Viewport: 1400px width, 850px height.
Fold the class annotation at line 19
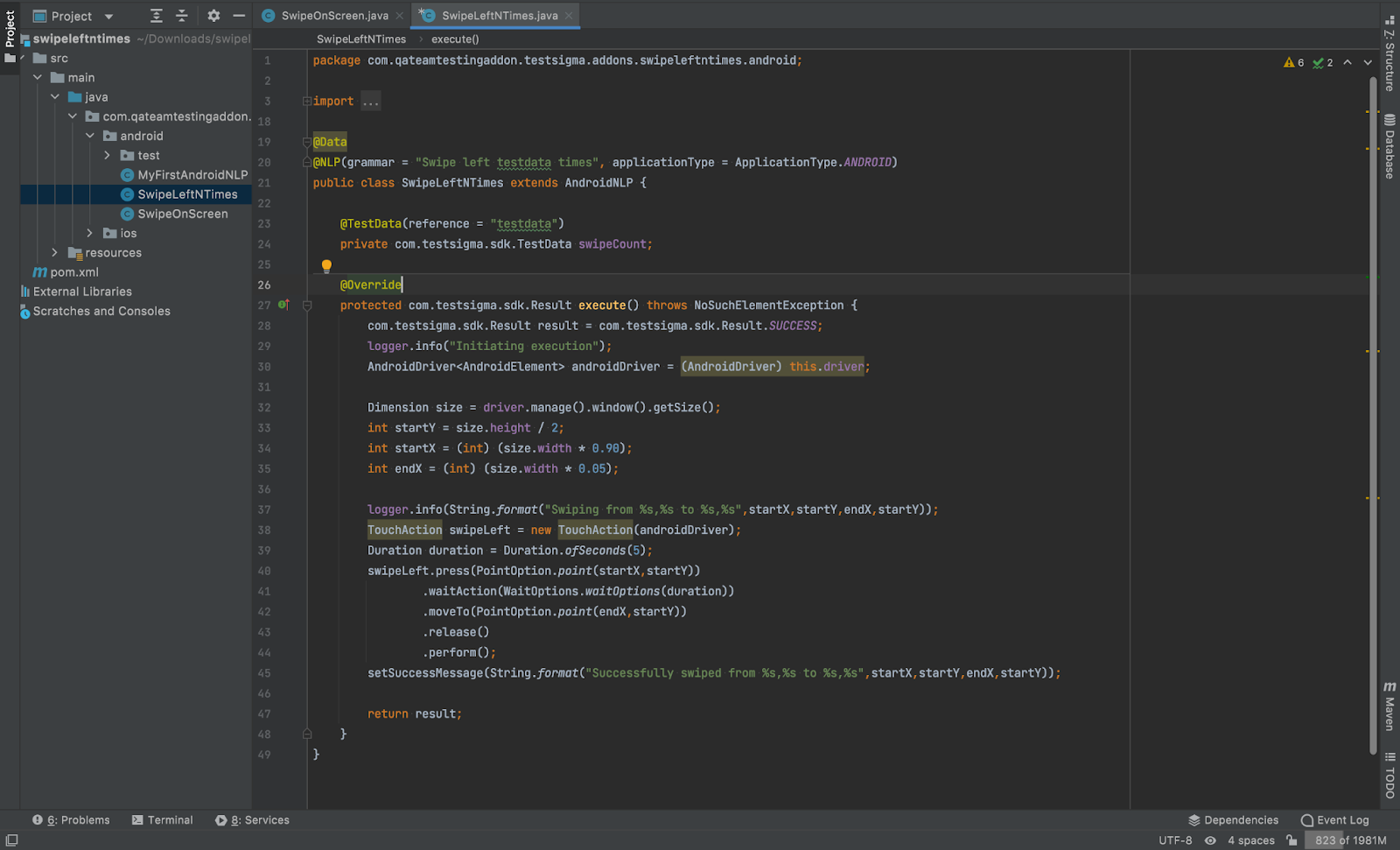click(x=307, y=142)
